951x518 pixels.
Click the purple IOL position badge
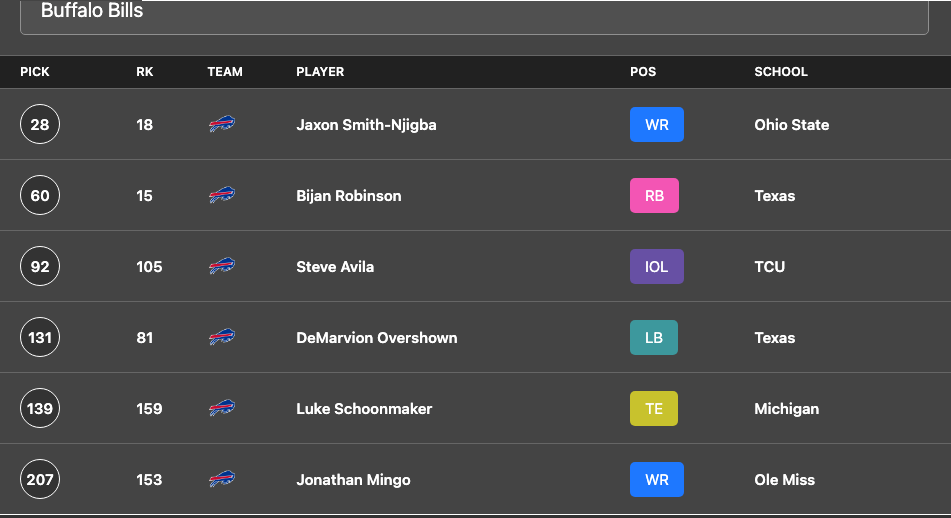[657, 266]
